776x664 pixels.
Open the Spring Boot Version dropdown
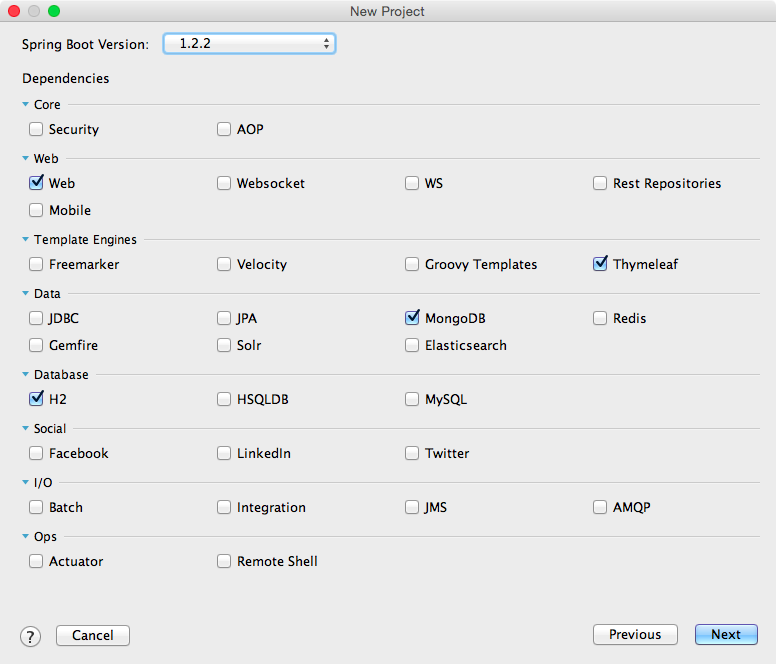coord(249,44)
